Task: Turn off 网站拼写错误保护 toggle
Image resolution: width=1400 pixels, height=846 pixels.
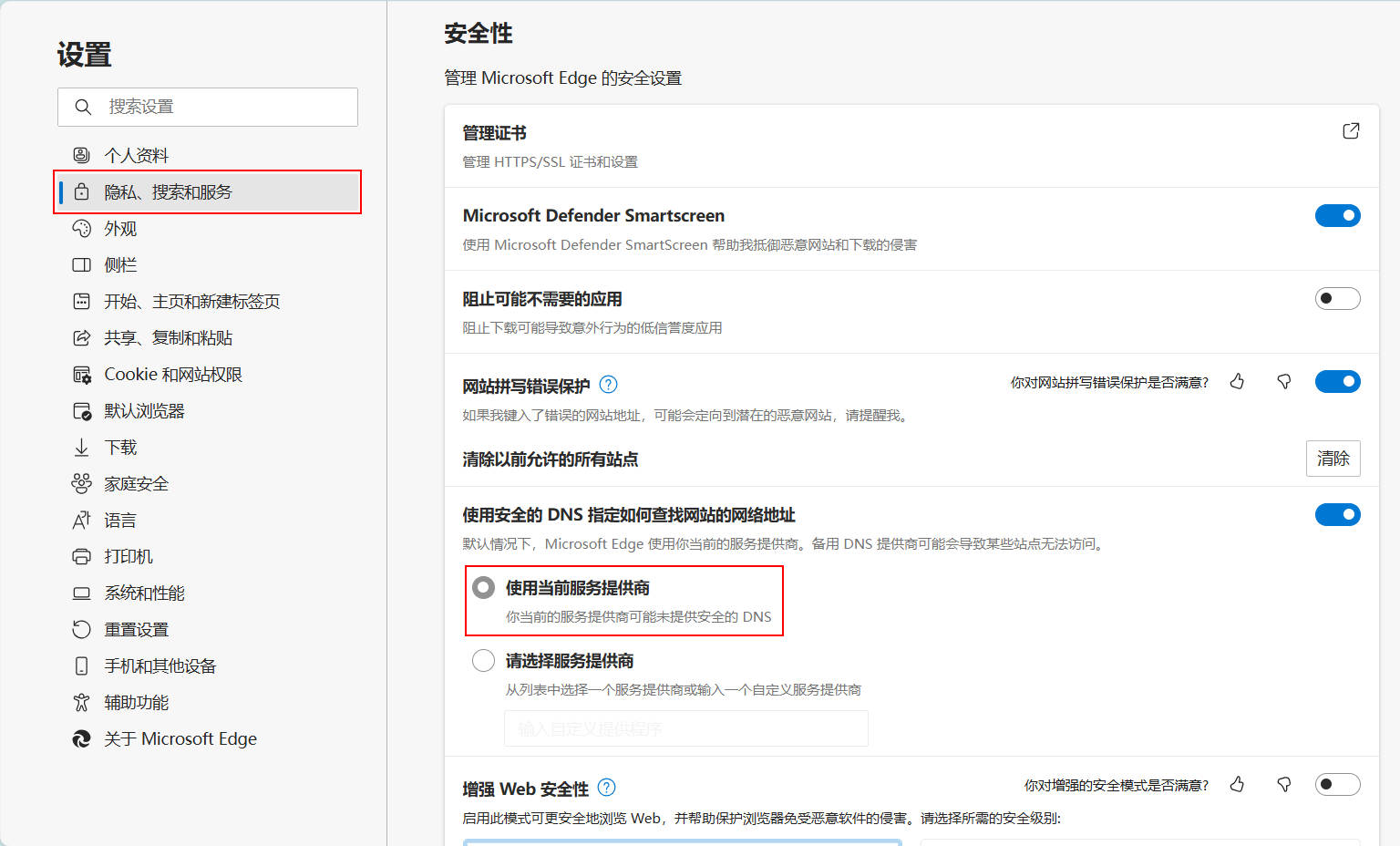Action: (1337, 381)
